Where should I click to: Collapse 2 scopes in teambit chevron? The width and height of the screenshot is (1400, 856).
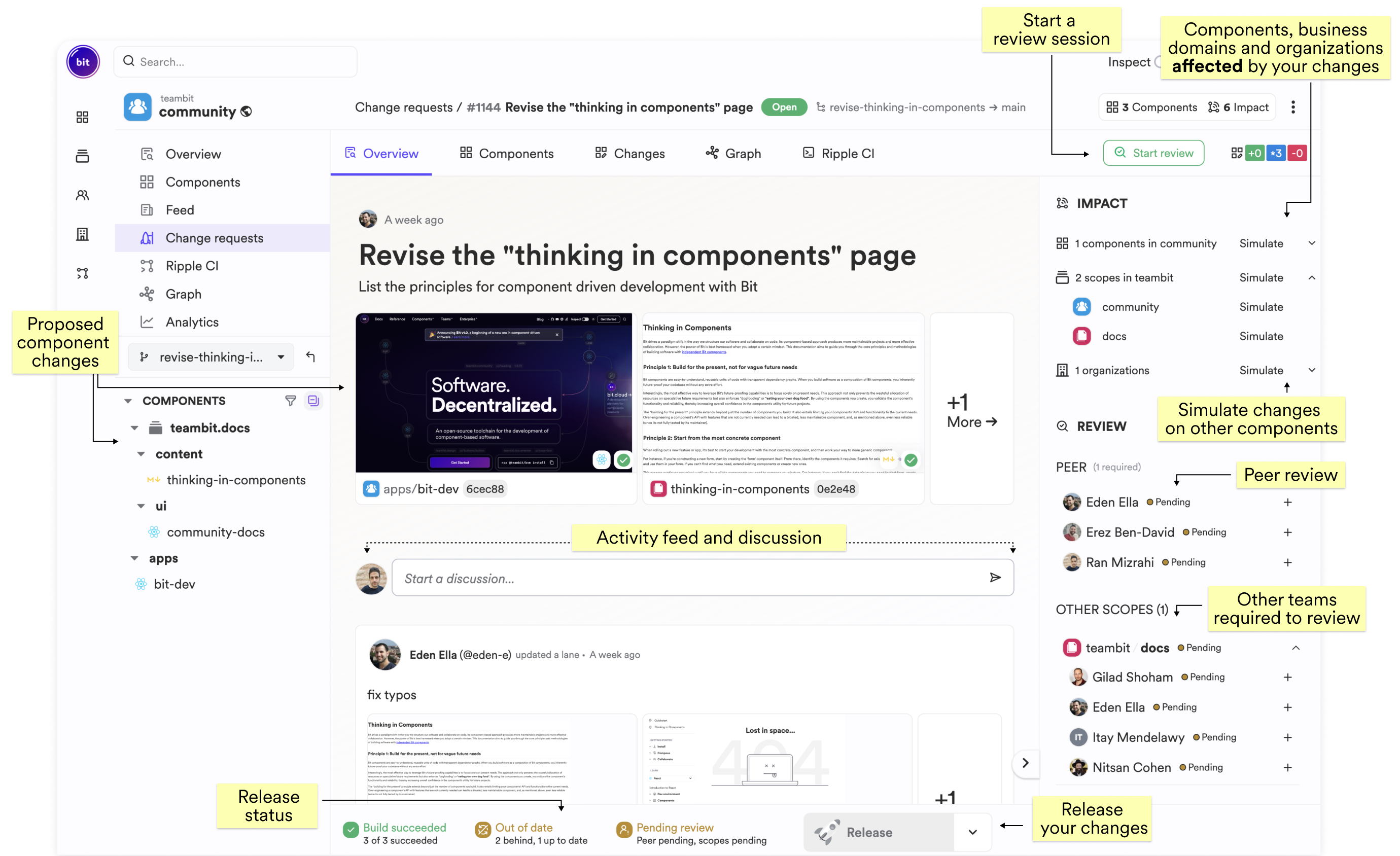click(x=1312, y=278)
